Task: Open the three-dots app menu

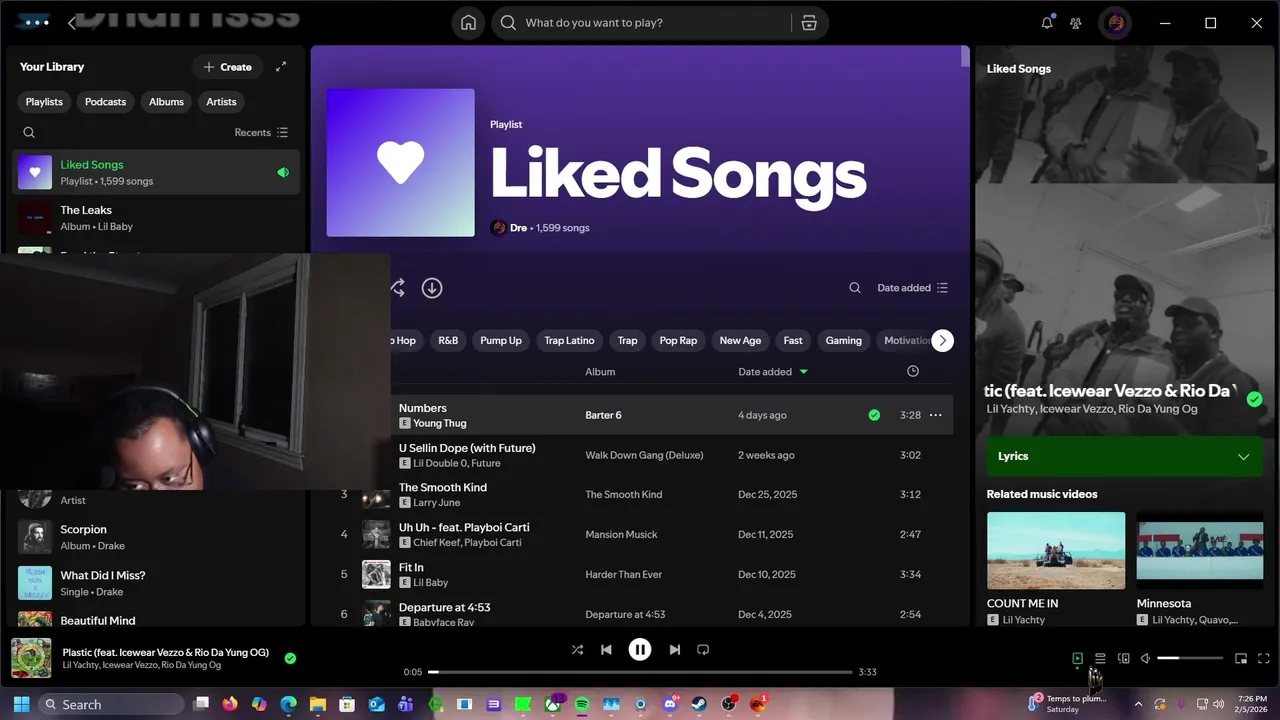Action: 36,22
